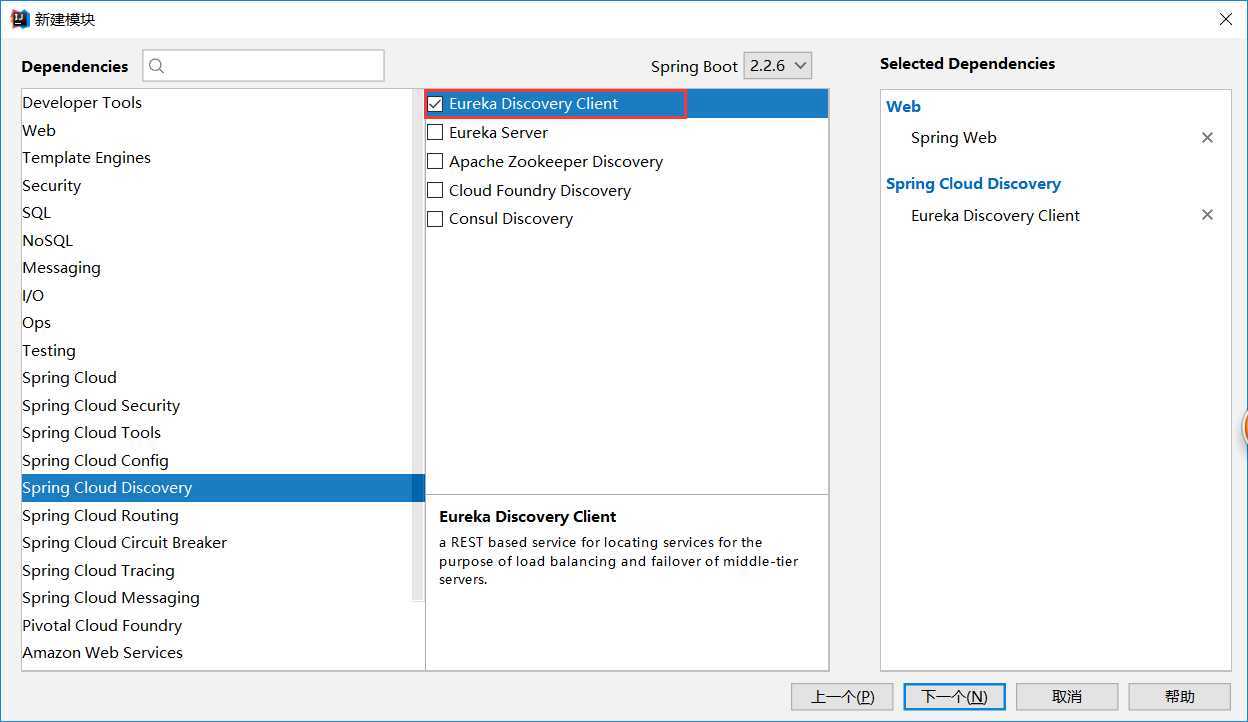Select the Spring Cloud Tracing category

[216, 570]
